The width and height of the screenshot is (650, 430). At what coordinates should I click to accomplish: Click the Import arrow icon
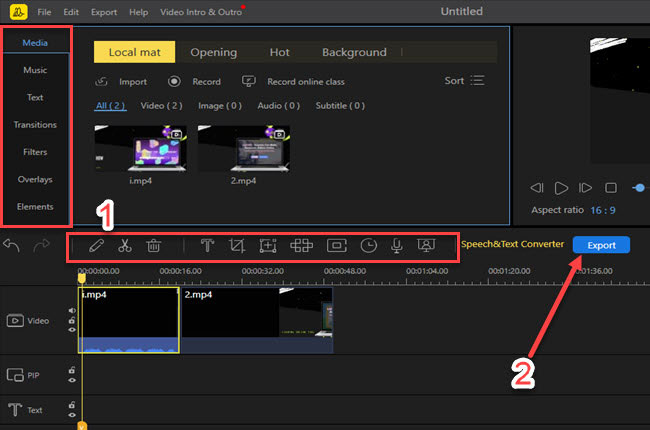click(102, 81)
